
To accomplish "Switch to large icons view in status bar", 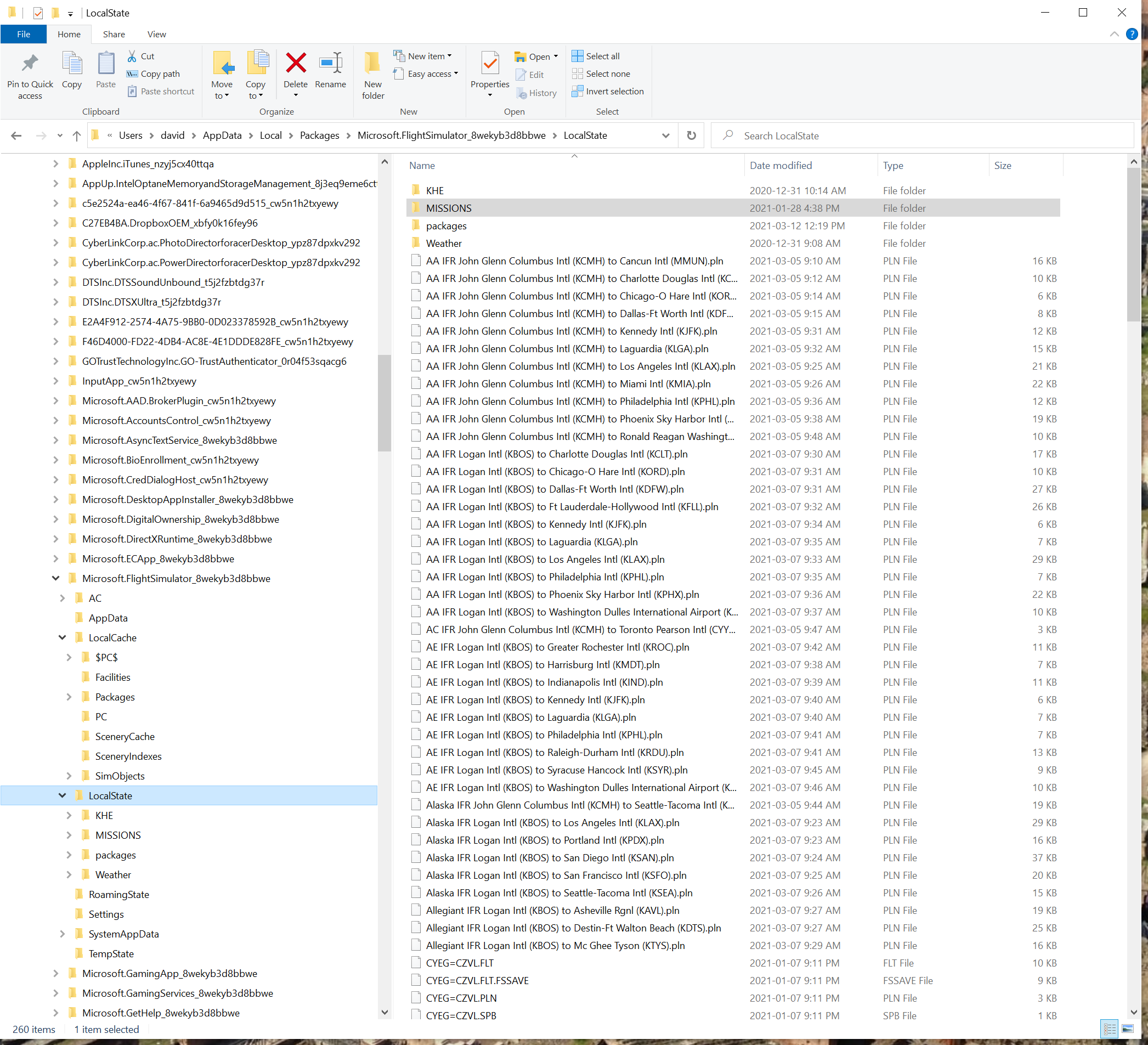I will click(x=1128, y=1029).
